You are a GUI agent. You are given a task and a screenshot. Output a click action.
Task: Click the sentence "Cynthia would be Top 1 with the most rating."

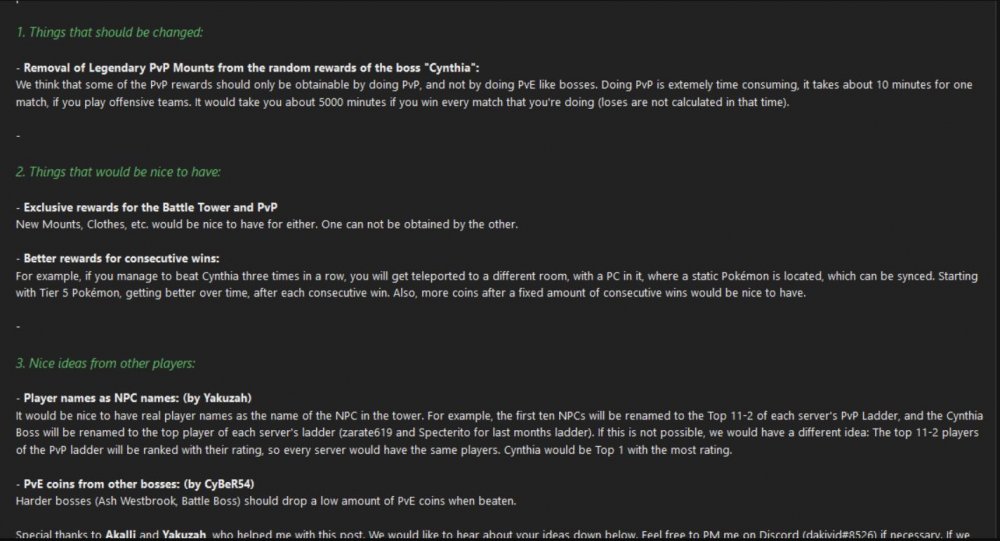[x=619, y=448]
